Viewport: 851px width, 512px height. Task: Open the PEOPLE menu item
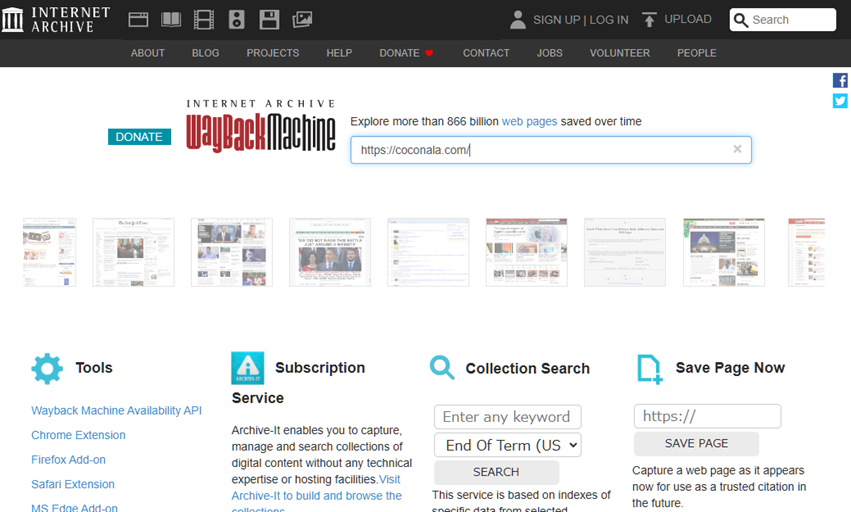pos(696,53)
